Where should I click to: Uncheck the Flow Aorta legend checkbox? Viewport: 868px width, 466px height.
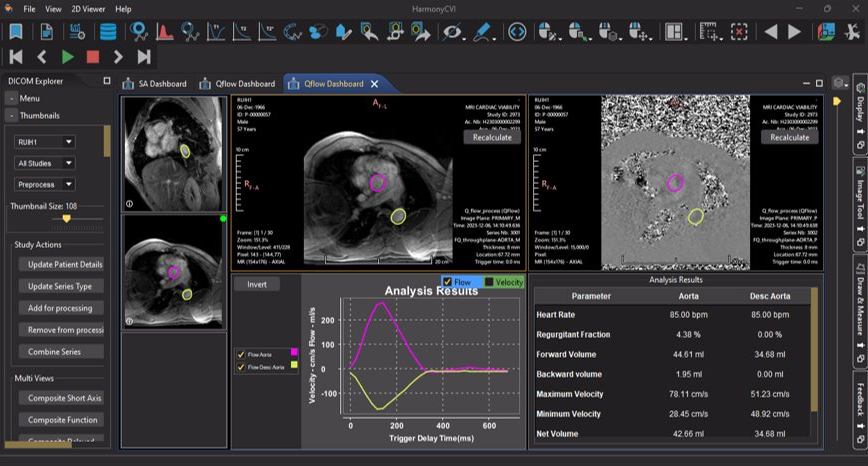[240, 354]
